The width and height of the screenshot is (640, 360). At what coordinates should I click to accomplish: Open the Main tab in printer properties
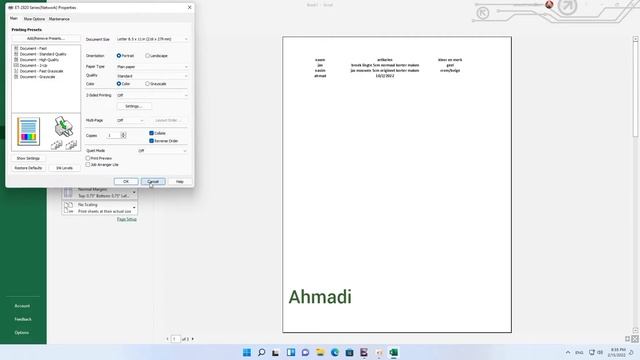click(13, 18)
